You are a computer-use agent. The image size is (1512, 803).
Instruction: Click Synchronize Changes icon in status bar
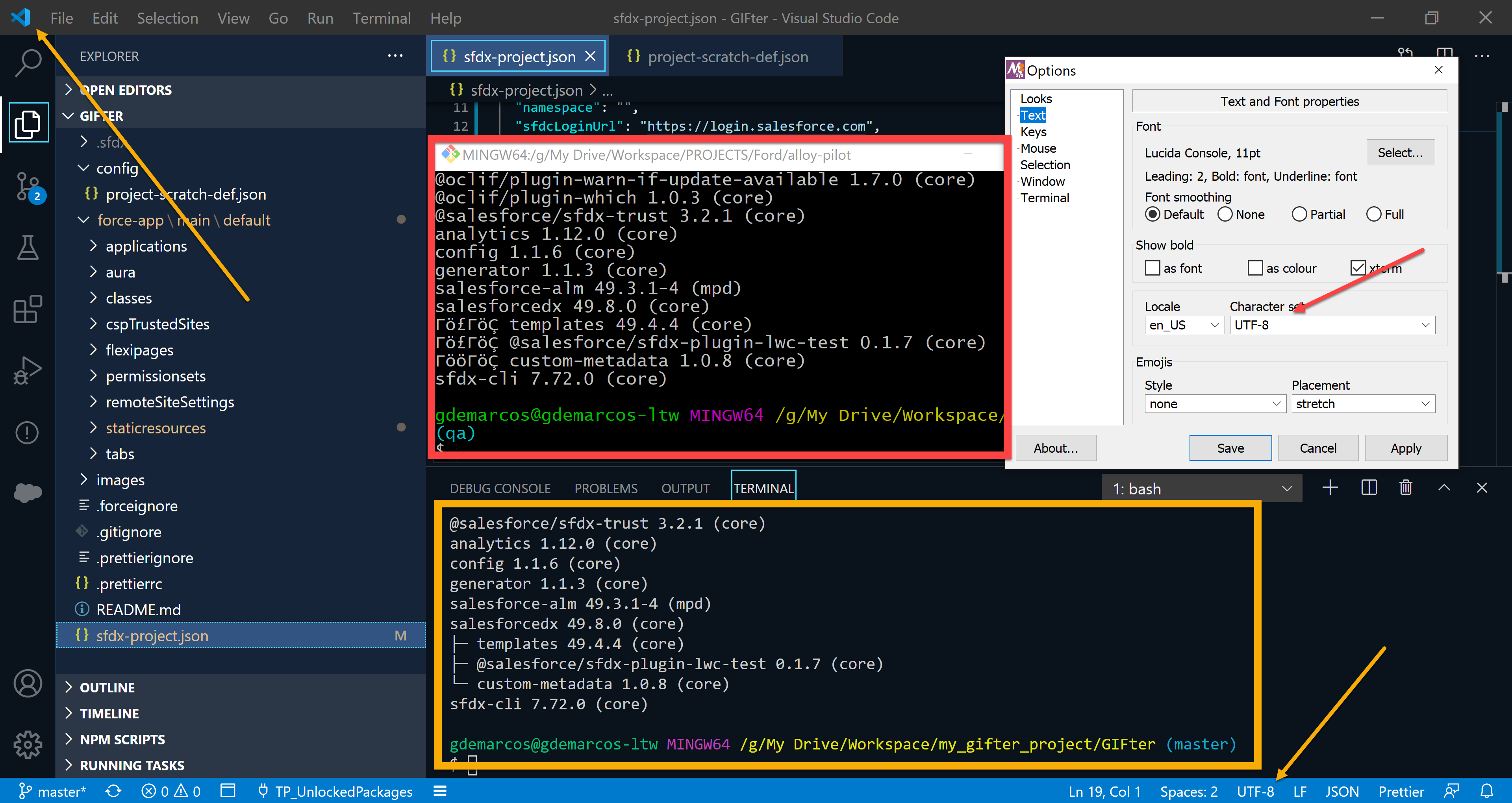[113, 791]
